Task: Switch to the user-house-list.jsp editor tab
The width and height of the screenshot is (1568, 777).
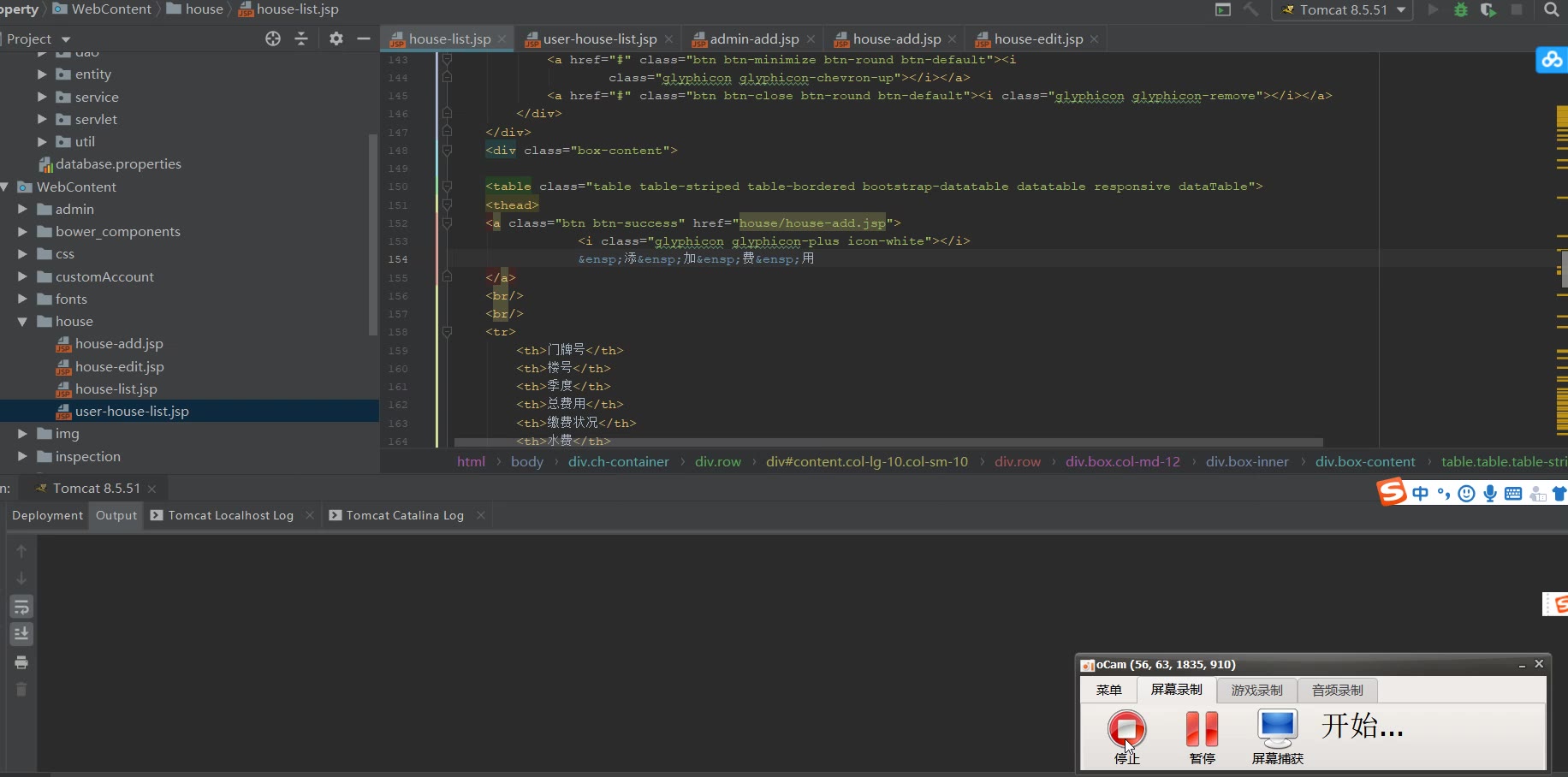Action: 599,39
